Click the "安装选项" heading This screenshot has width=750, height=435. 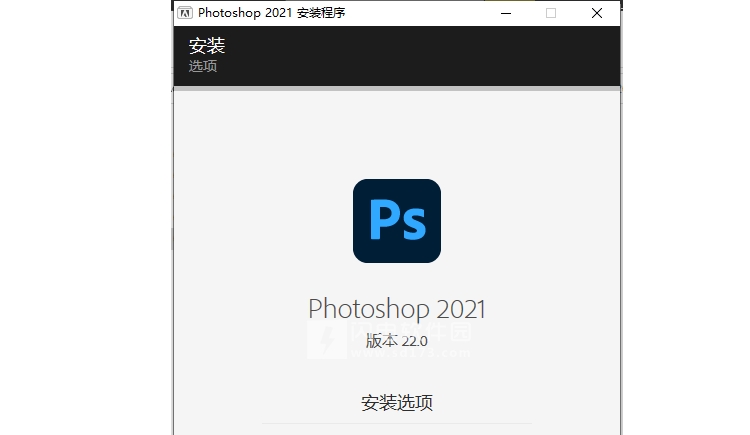point(397,403)
